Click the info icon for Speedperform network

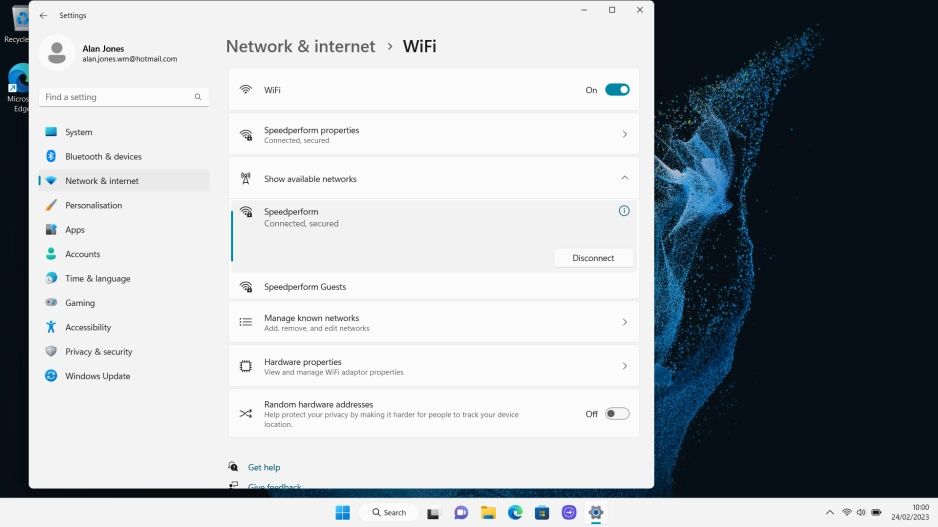click(x=624, y=211)
